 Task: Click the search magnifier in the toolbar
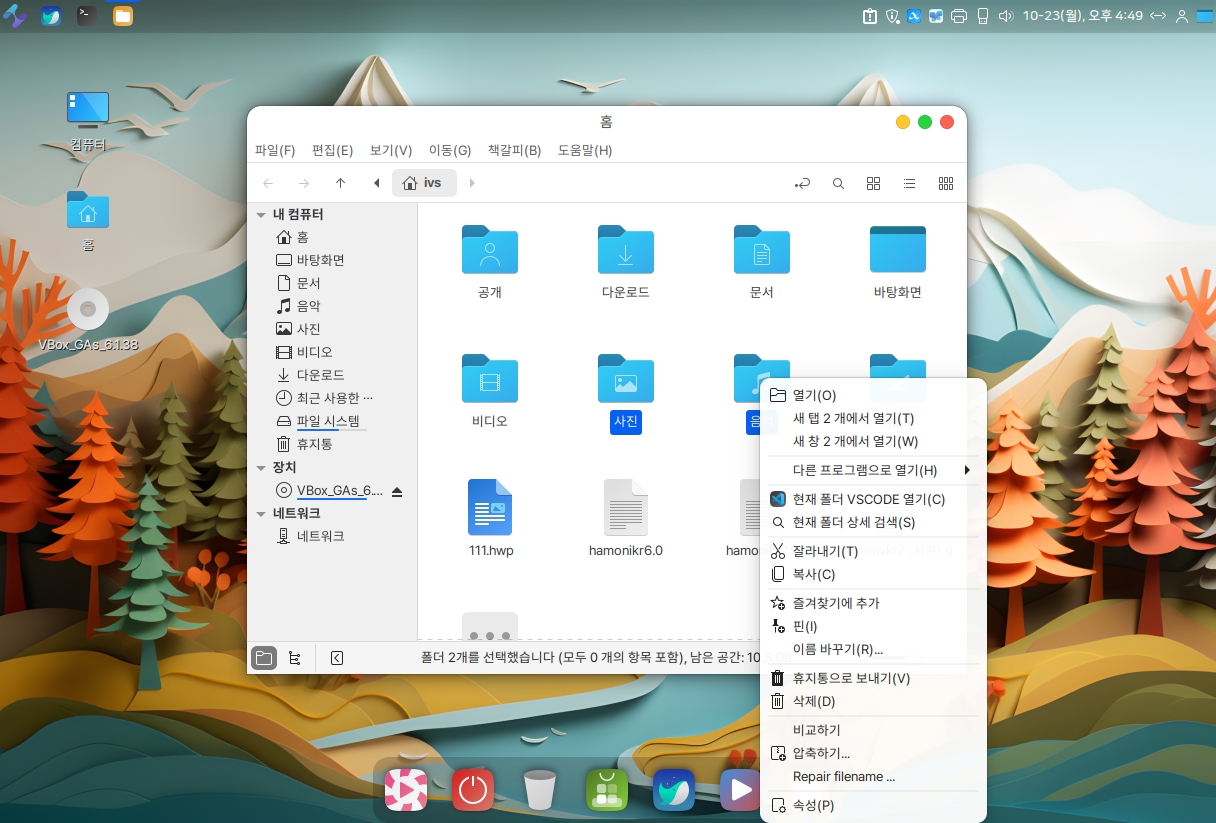point(839,183)
